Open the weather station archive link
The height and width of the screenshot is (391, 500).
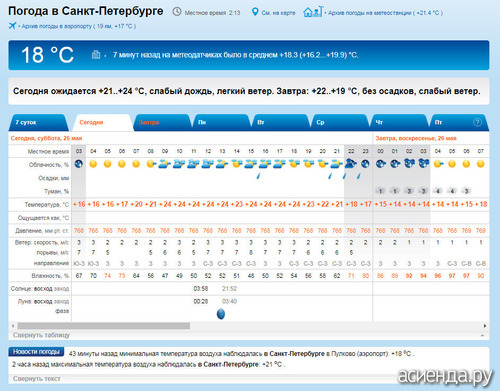(385, 13)
